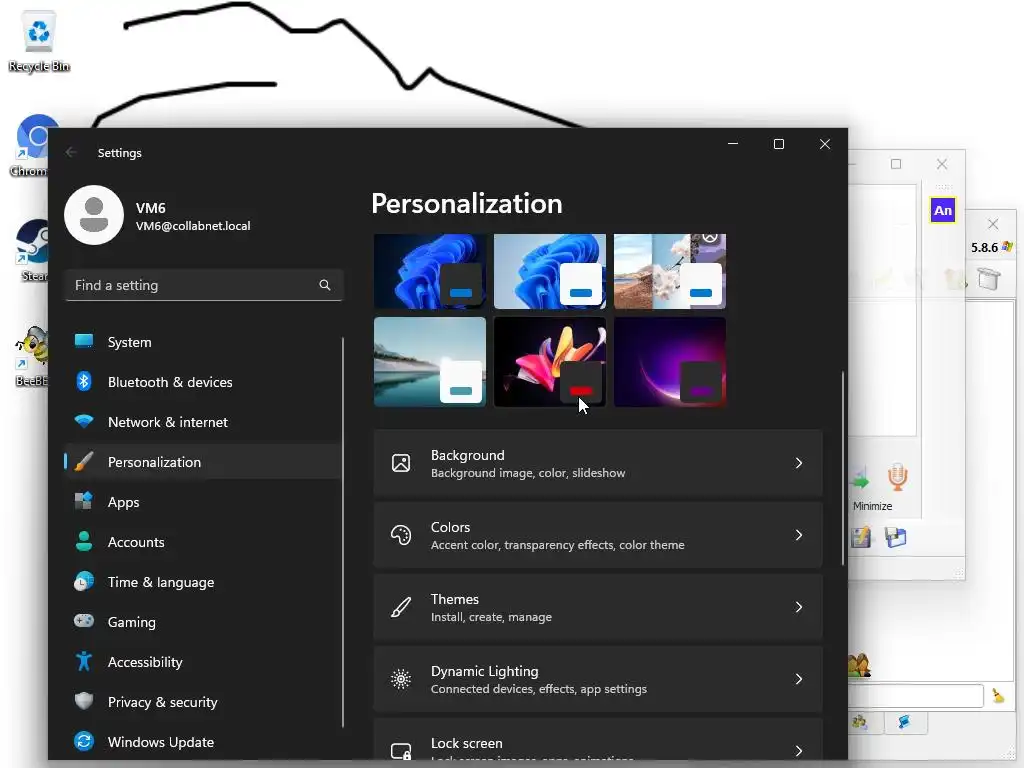The height and width of the screenshot is (768, 1024).
Task: Click the orange microphone icon in background window
Action: coord(898,477)
